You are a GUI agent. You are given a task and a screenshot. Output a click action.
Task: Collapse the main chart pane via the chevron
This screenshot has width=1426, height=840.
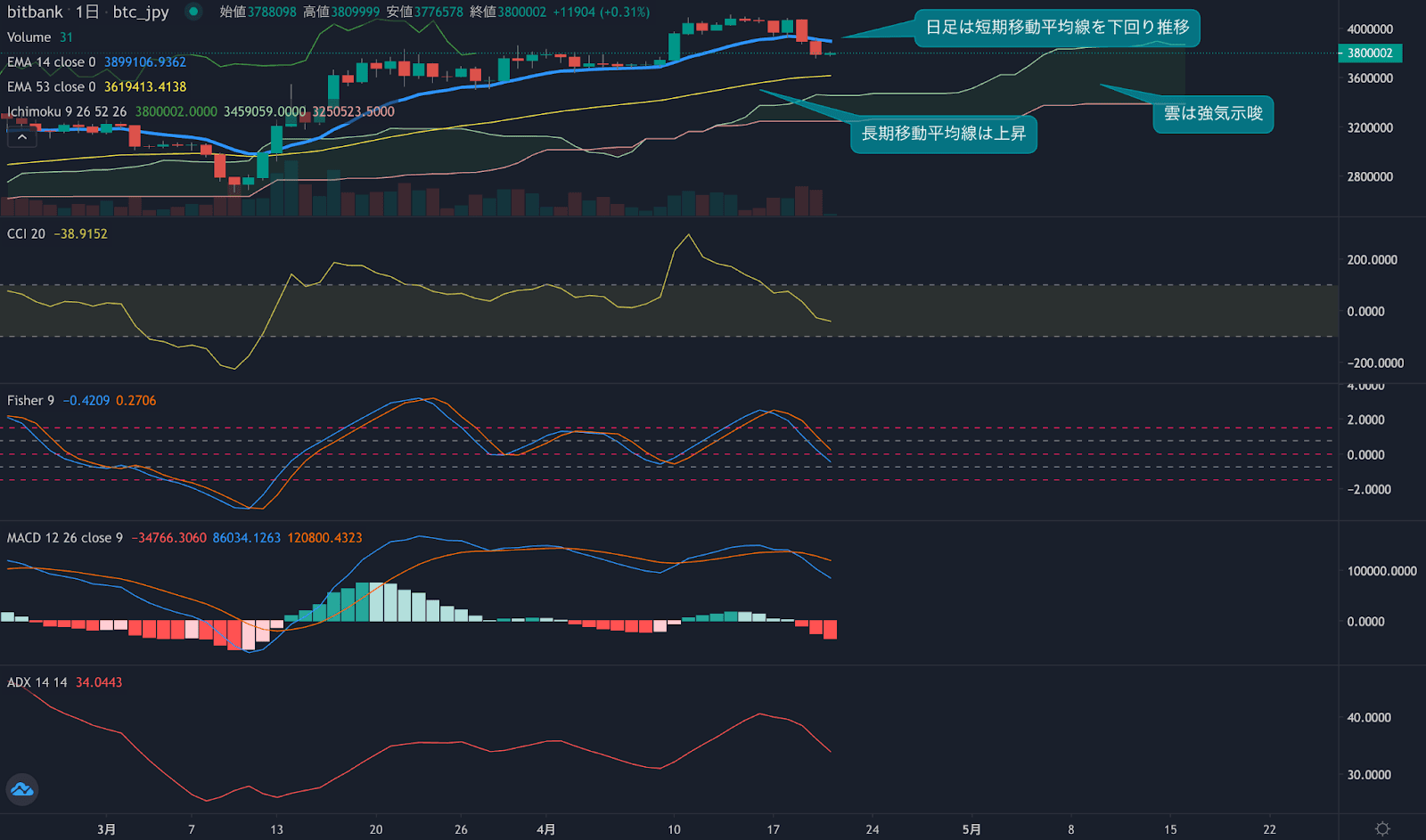(x=21, y=135)
